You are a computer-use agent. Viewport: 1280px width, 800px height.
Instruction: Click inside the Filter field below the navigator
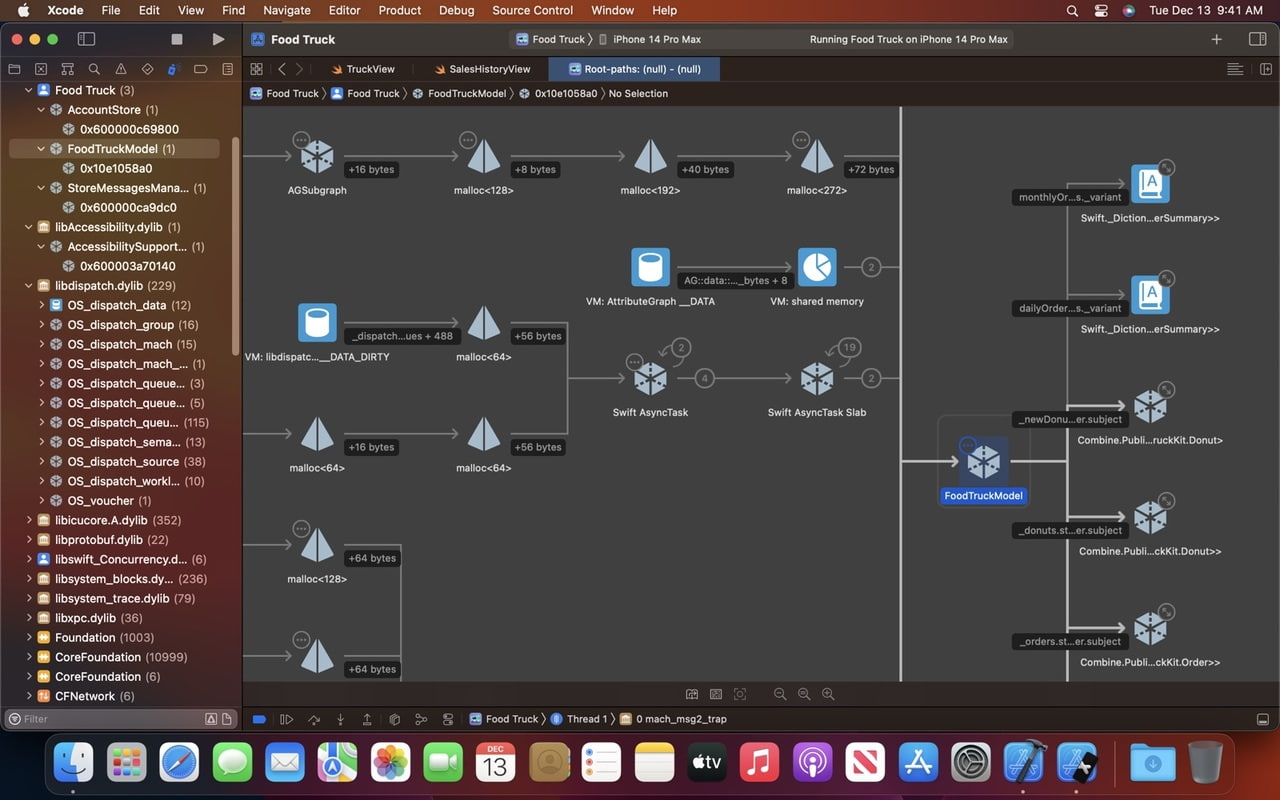coord(100,718)
